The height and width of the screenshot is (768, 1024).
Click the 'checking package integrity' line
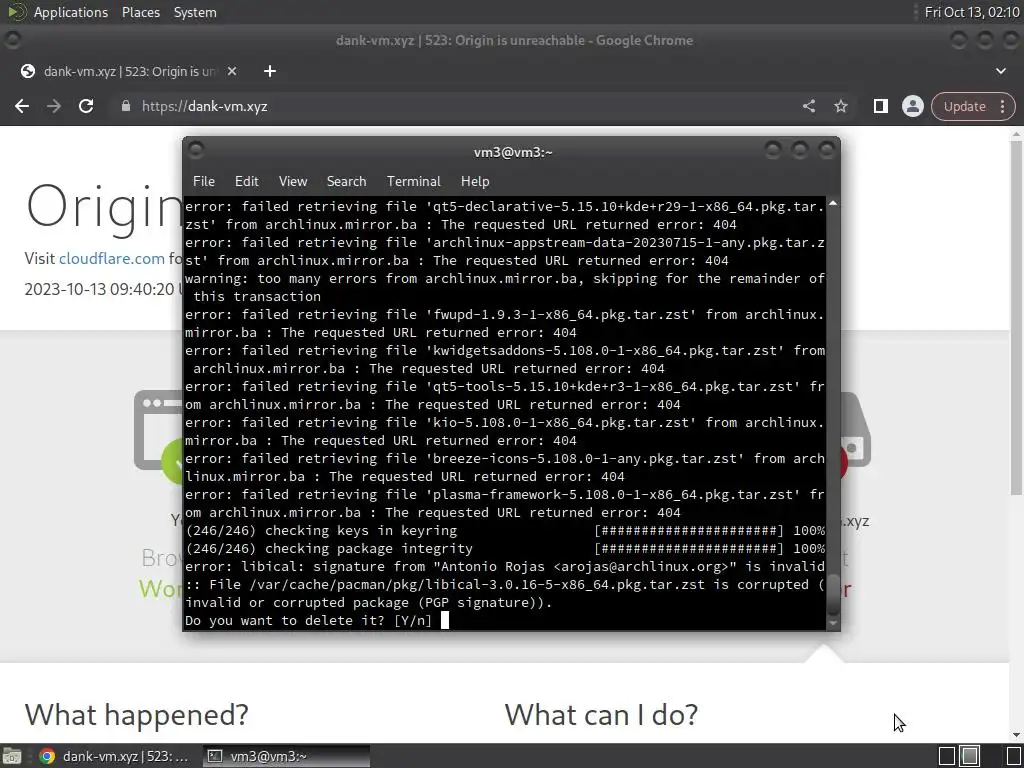click(x=505, y=549)
